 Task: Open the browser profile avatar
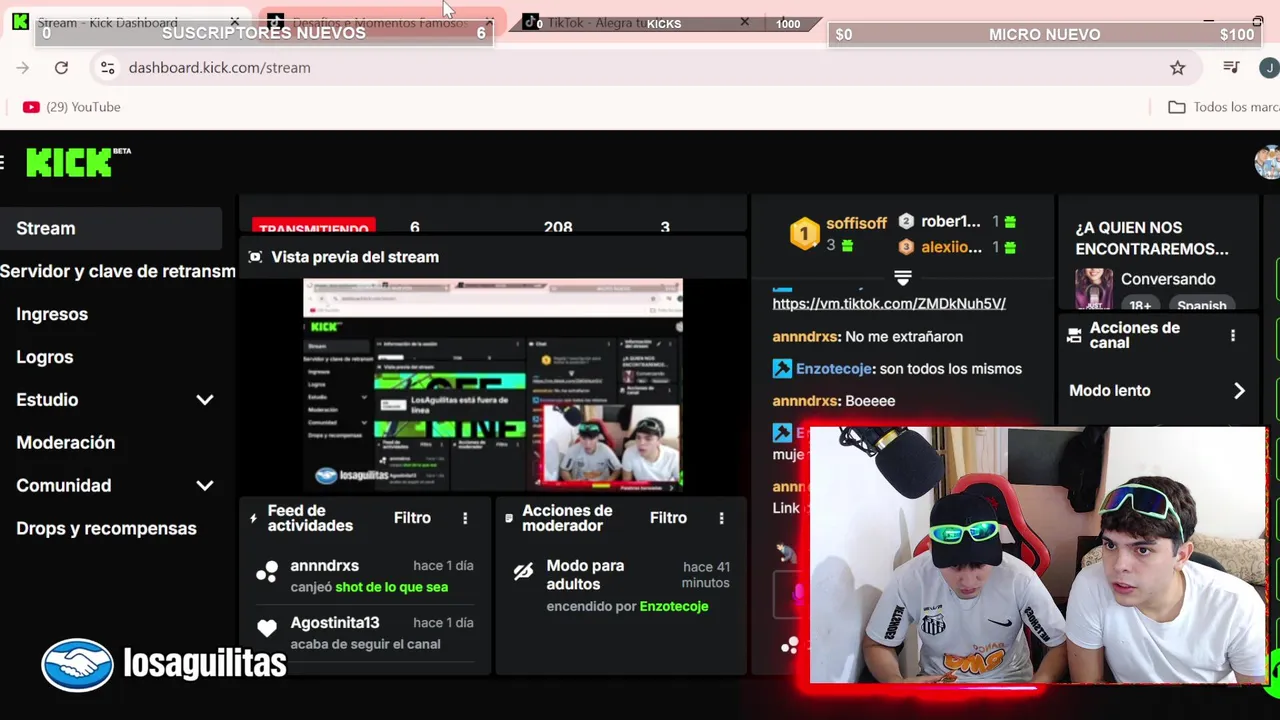[x=1268, y=67]
